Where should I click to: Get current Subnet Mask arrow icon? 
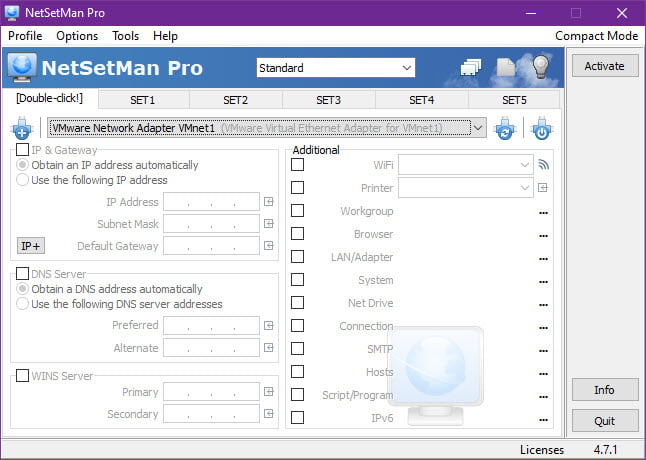pyautogui.click(x=269, y=224)
